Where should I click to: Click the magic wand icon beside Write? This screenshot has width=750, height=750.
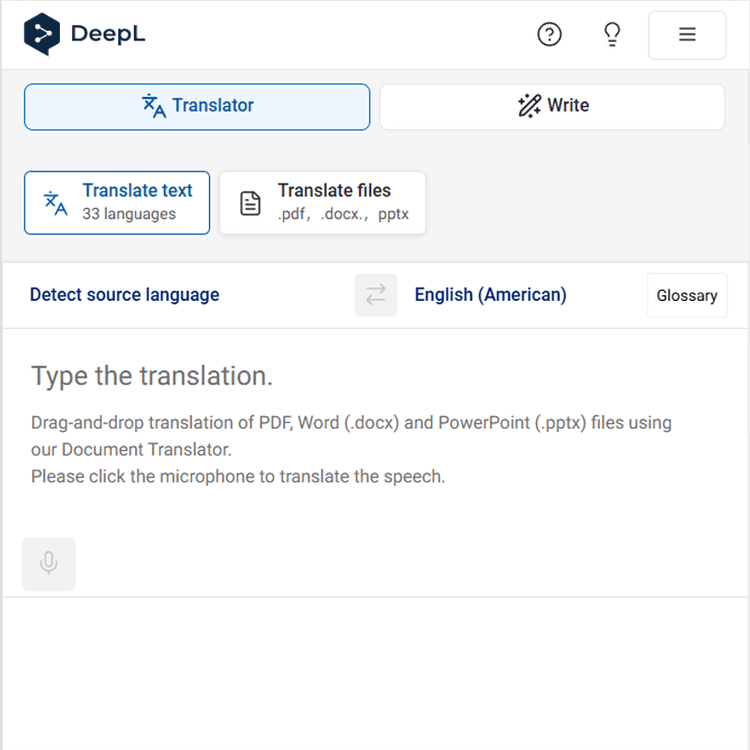pyautogui.click(x=529, y=106)
